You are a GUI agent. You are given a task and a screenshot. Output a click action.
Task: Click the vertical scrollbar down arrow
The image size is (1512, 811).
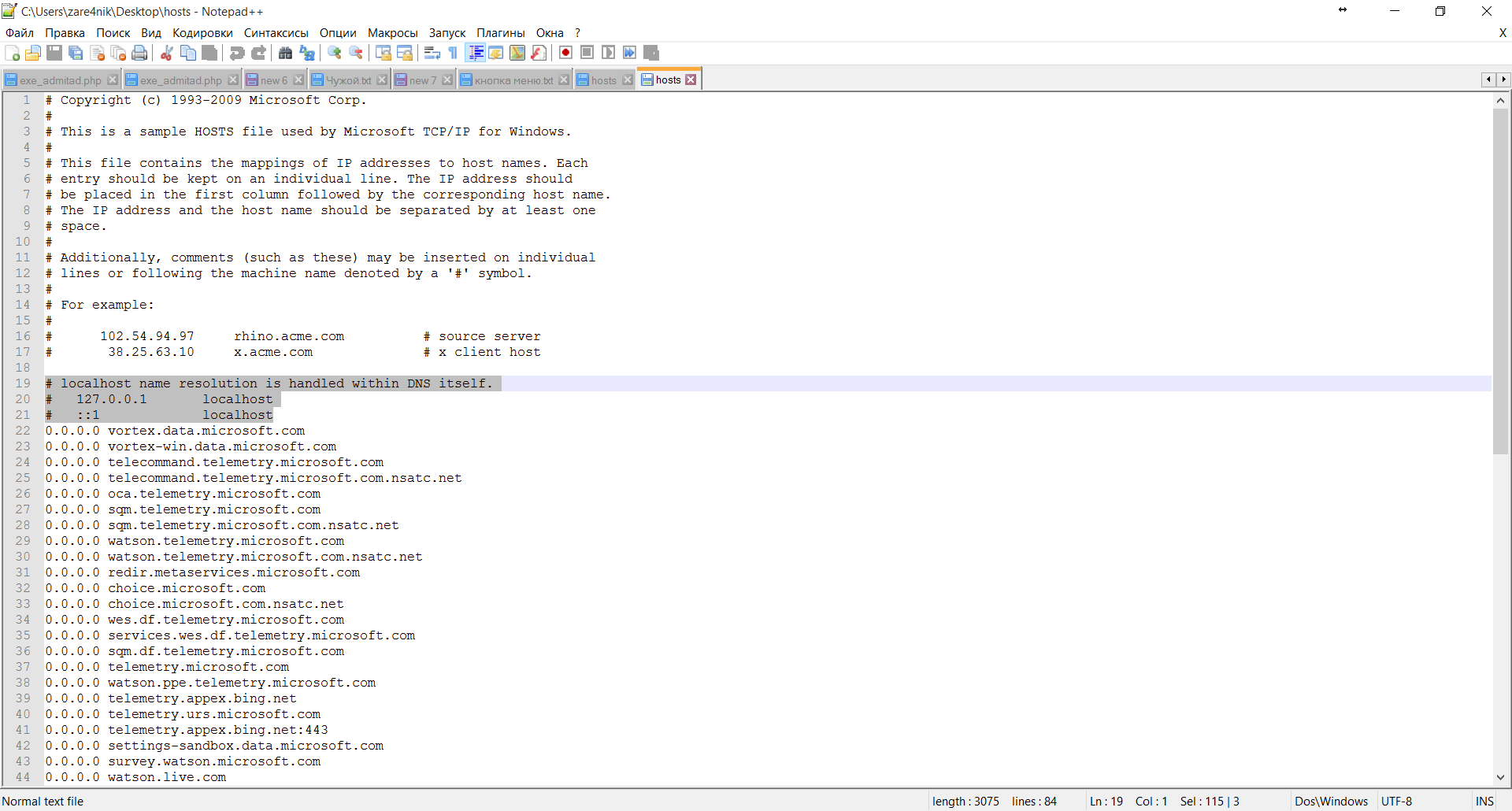1500,777
